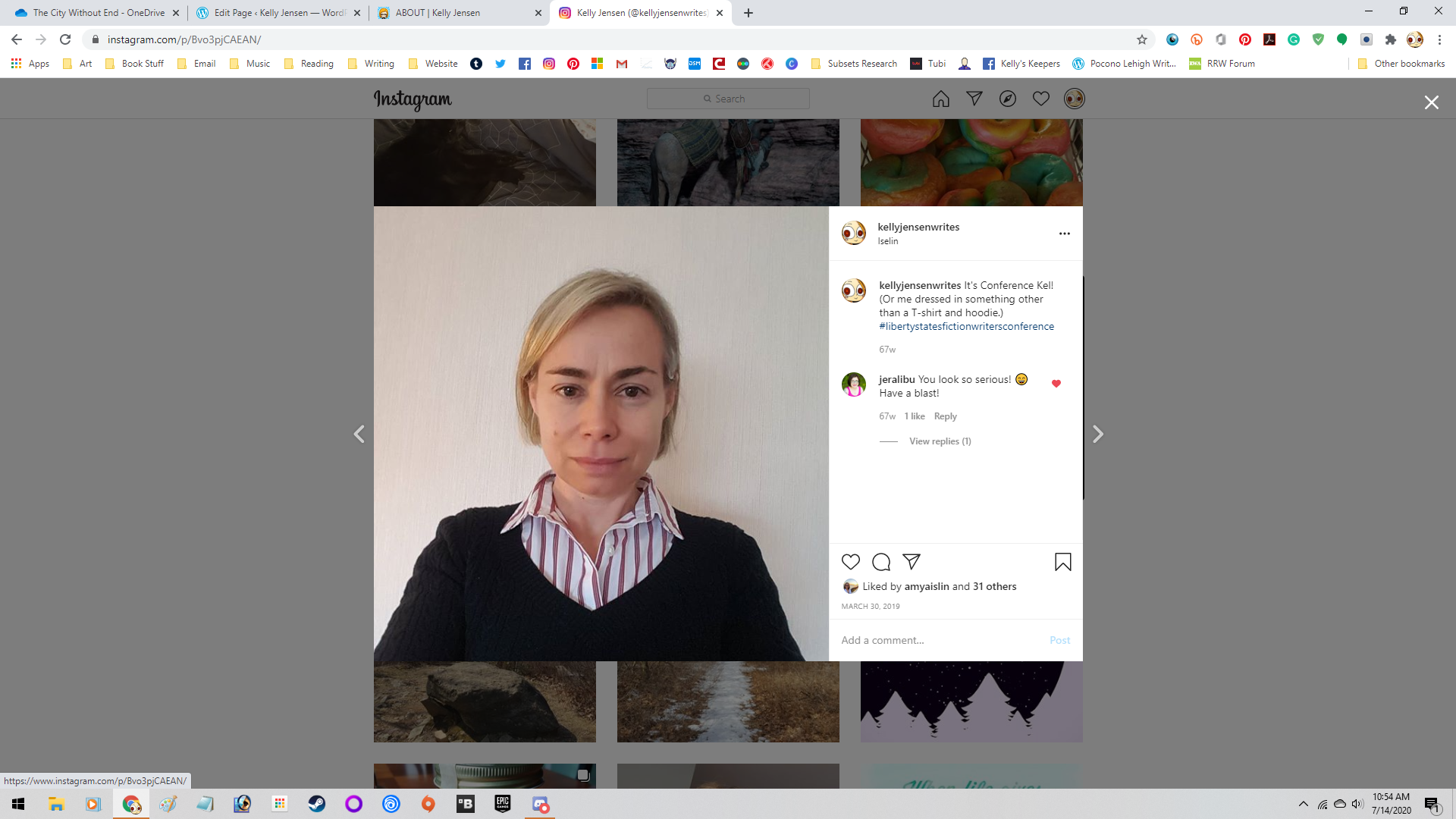Open activity feed heart icon

click(x=1040, y=99)
